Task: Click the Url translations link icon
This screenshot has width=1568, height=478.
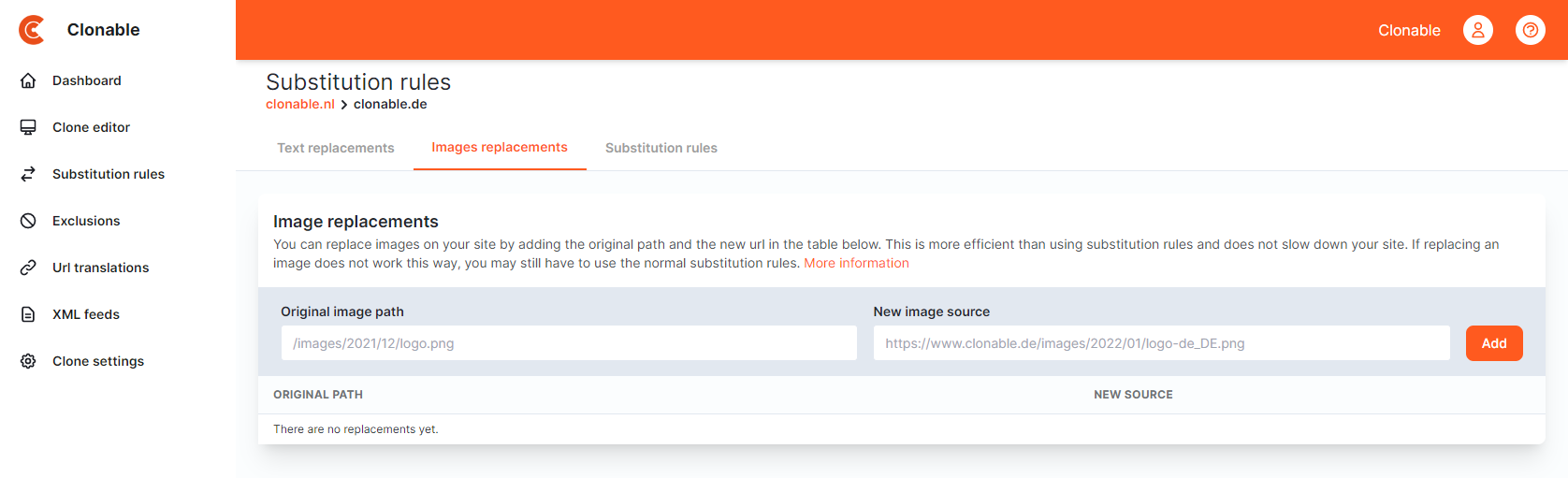Action: coord(28,268)
